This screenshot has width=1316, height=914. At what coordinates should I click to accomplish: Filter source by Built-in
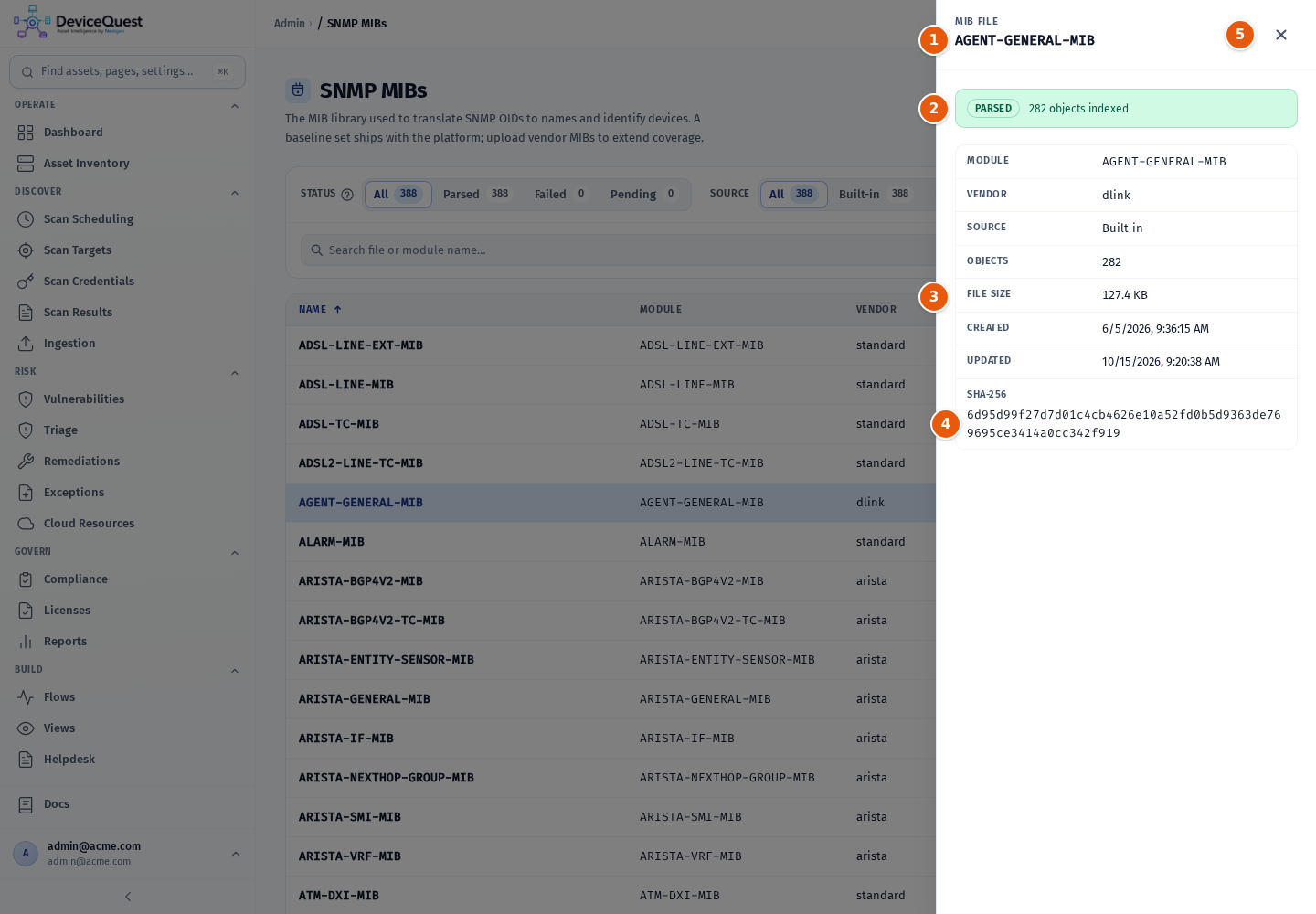(875, 194)
